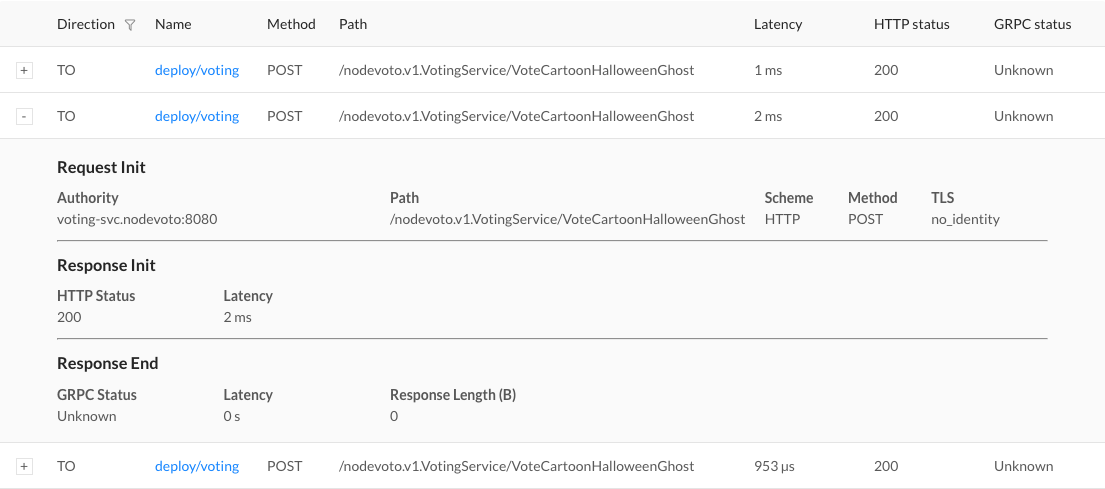1105x489 pixels.
Task: Click the Method column header
Action: [291, 25]
